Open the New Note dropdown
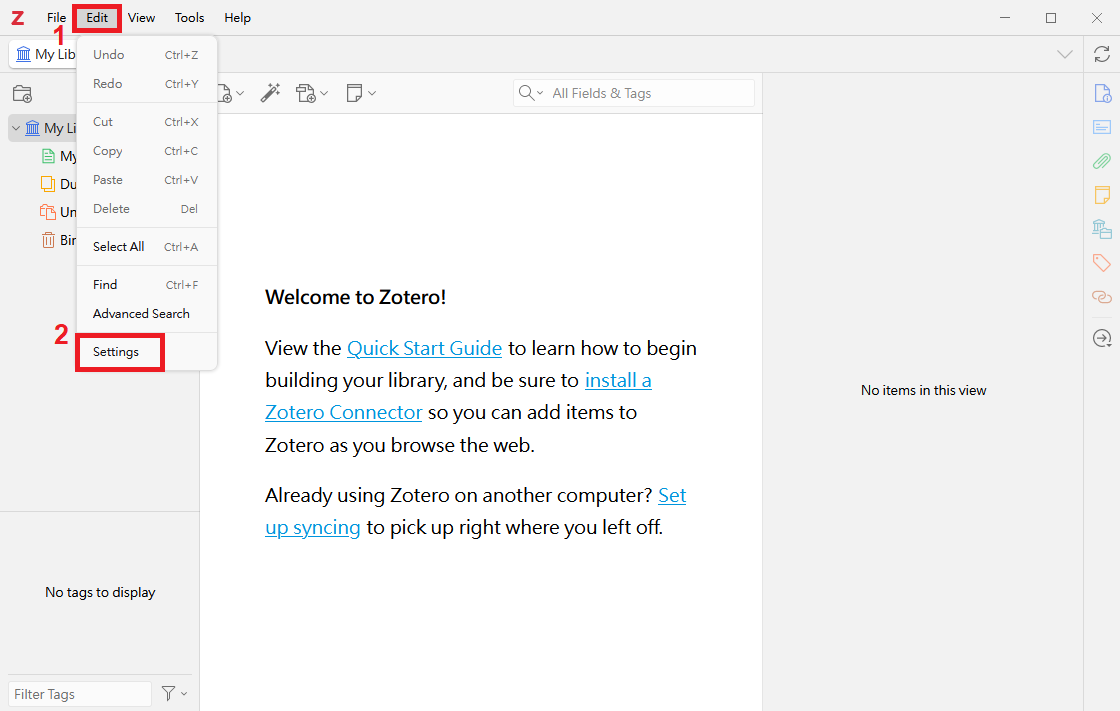Viewport: 1120px width, 711px height. tap(361, 93)
